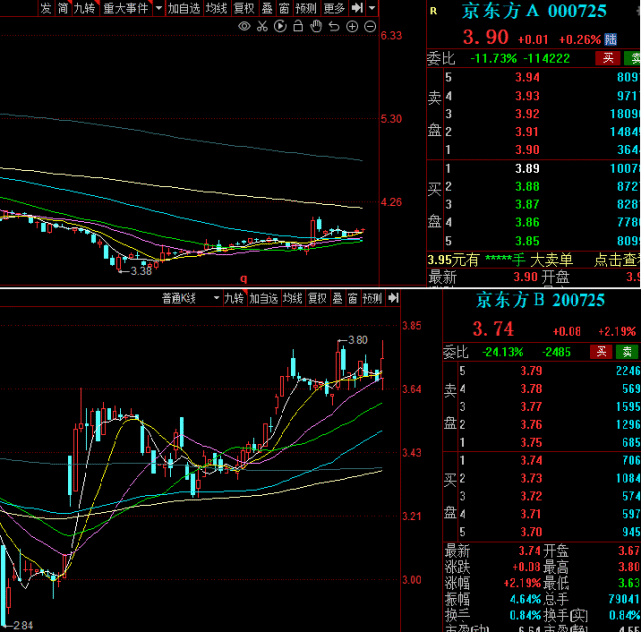Click green 卖 button for 京东方B

pyautogui.click(x=627, y=352)
